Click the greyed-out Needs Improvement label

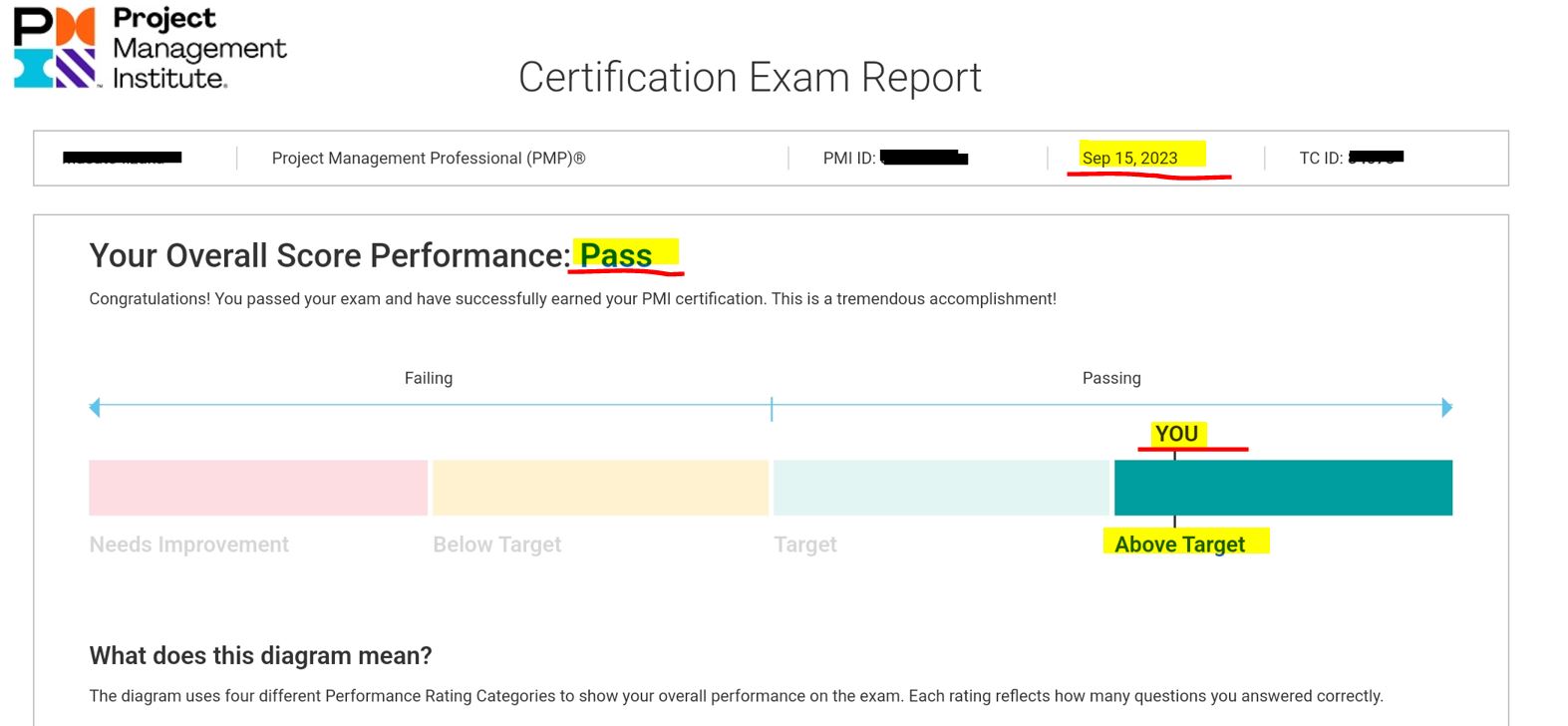[x=189, y=544]
